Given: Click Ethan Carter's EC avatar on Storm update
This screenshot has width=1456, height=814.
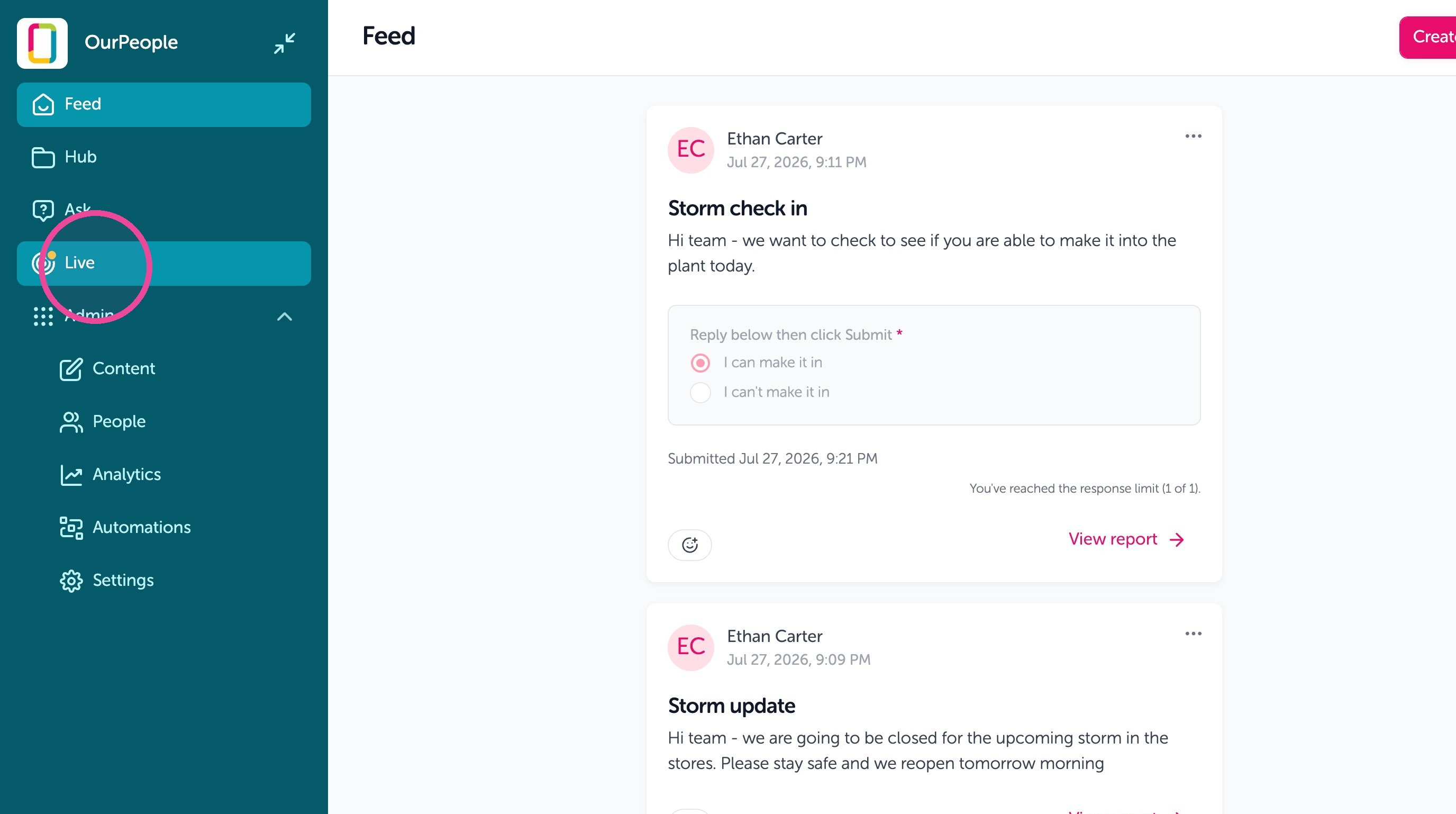Looking at the screenshot, I should (x=690, y=647).
